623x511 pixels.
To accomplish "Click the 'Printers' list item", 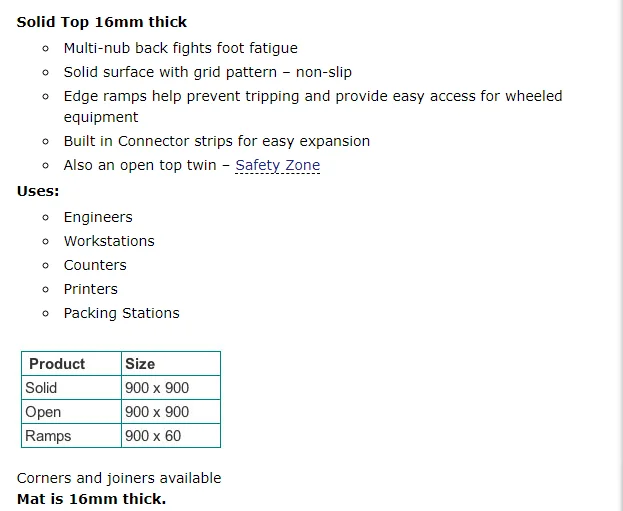I will click(91, 289).
